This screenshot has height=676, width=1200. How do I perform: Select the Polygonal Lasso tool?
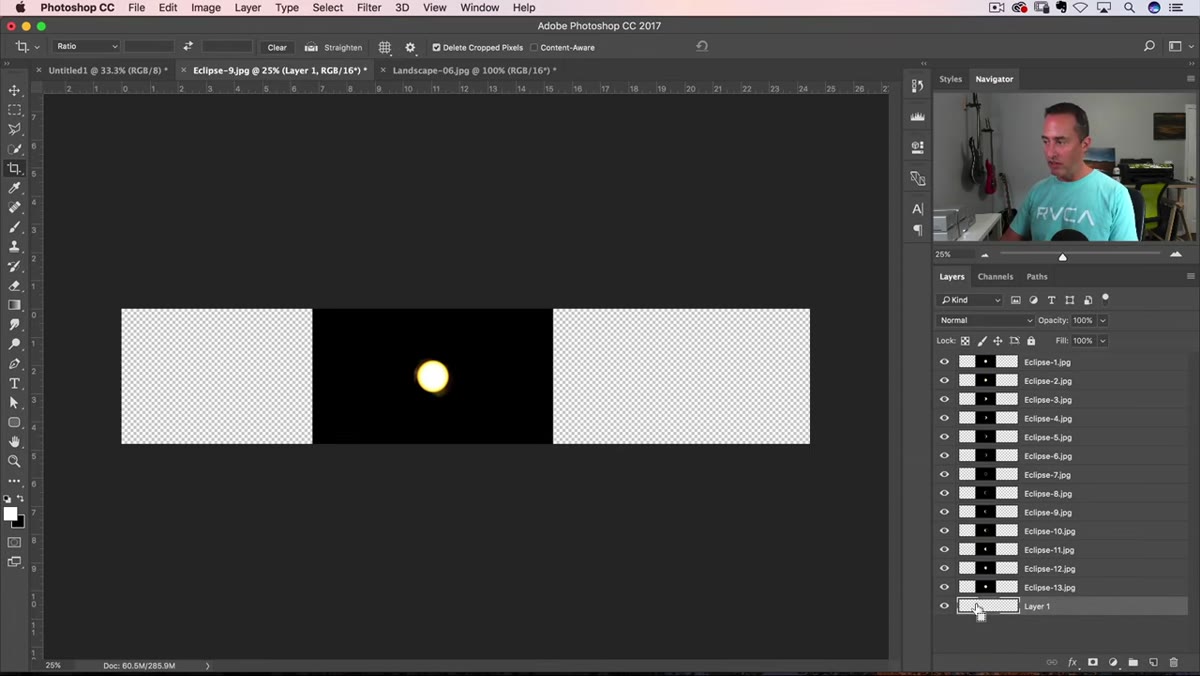pos(14,129)
